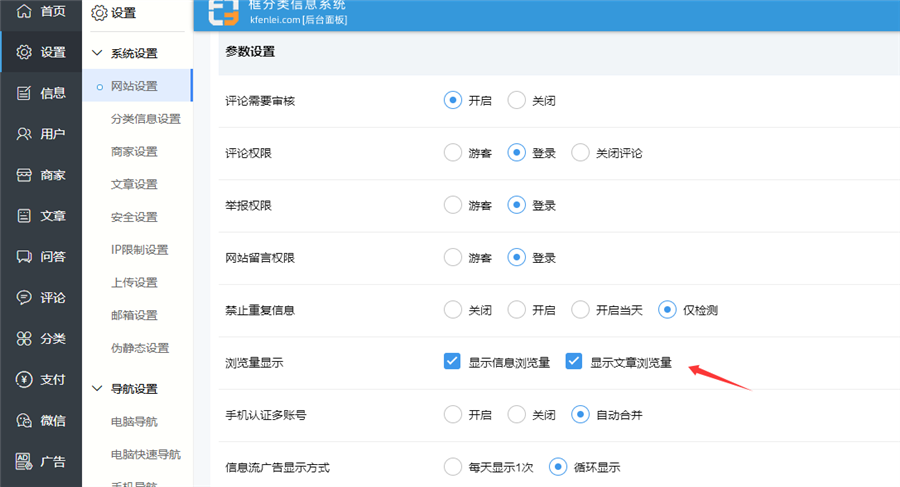Open the 商家 merchants icon
Image resolution: width=900 pixels, height=487 pixels.
click(x=24, y=175)
